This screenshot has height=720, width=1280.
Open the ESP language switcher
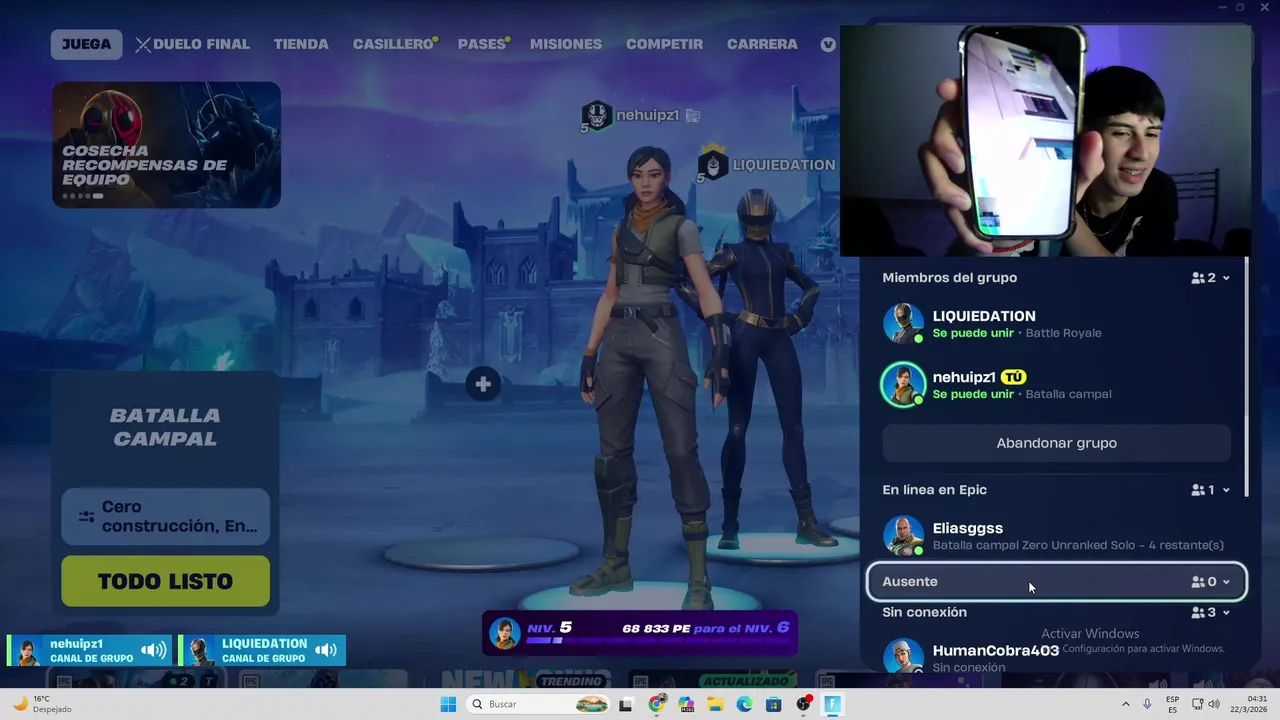[x=1172, y=704]
